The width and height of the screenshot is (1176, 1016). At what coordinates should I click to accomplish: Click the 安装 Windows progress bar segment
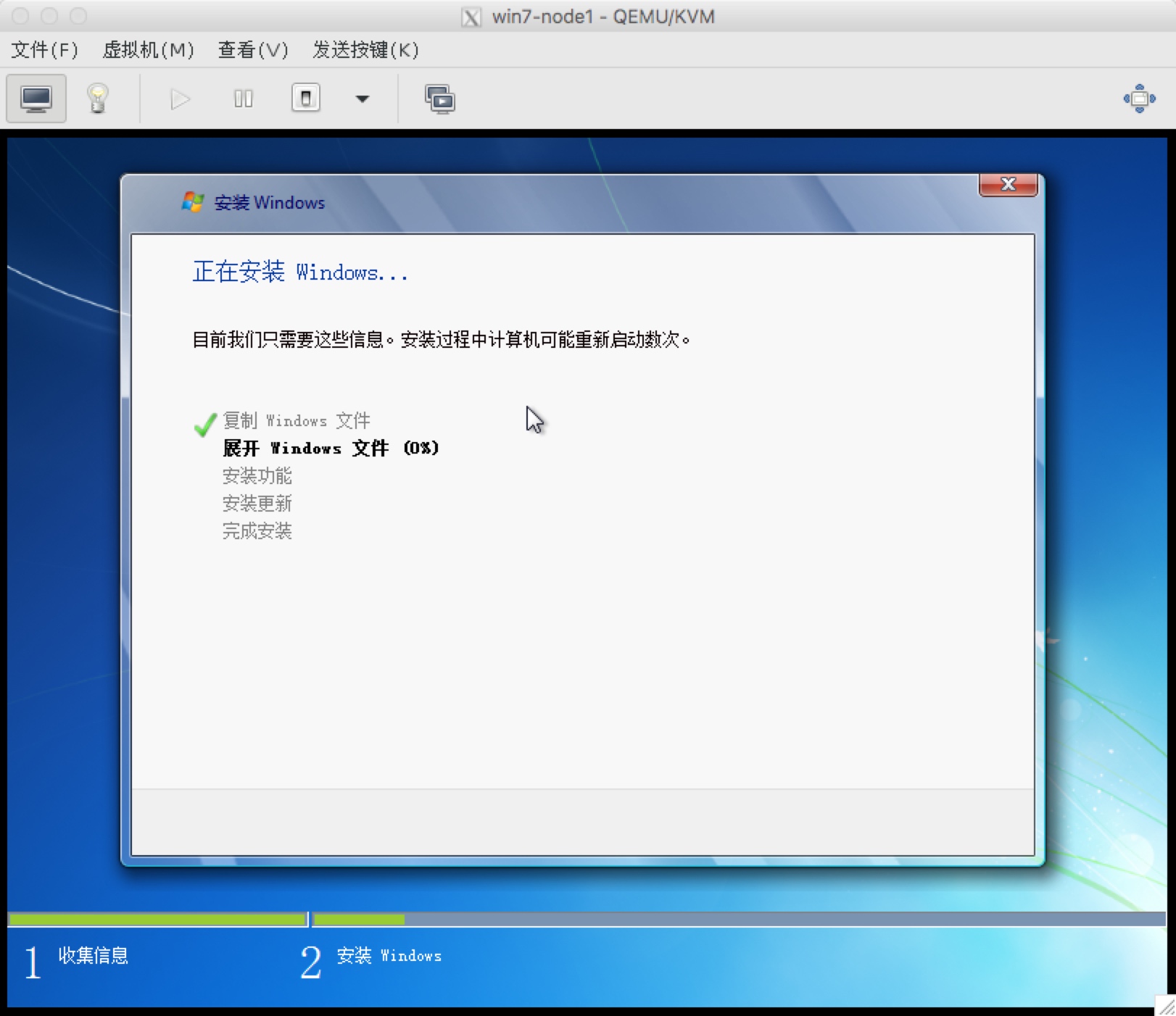tap(739, 920)
